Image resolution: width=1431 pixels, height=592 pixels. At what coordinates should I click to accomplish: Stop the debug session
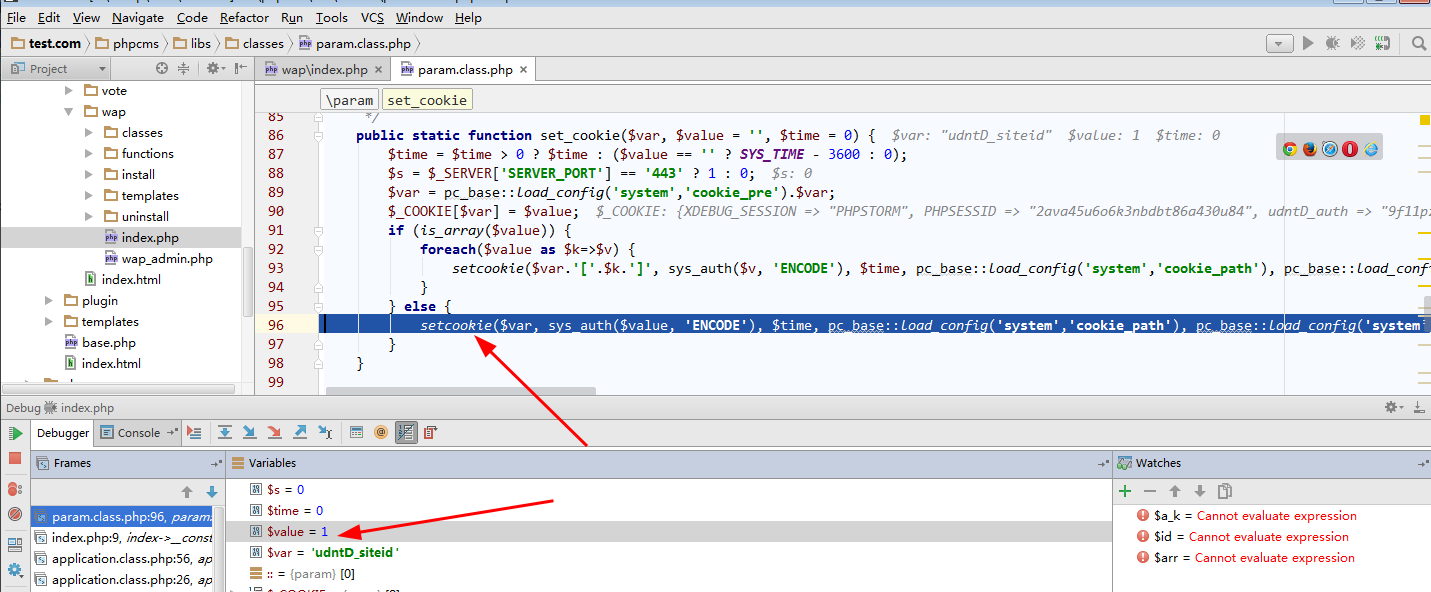(16, 458)
